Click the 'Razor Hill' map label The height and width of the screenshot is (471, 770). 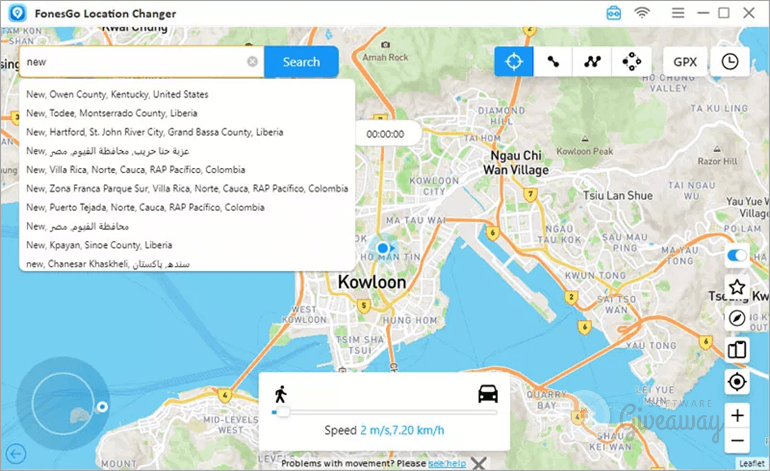(x=717, y=161)
